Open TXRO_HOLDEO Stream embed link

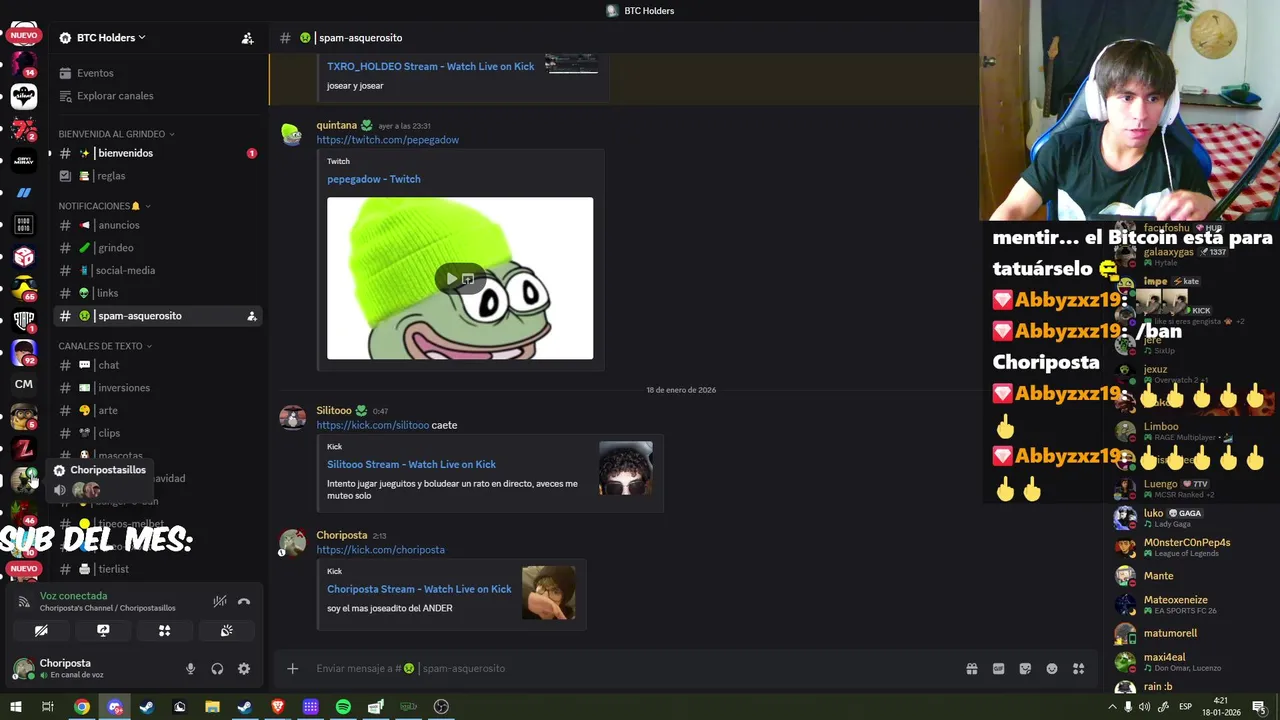tap(431, 66)
